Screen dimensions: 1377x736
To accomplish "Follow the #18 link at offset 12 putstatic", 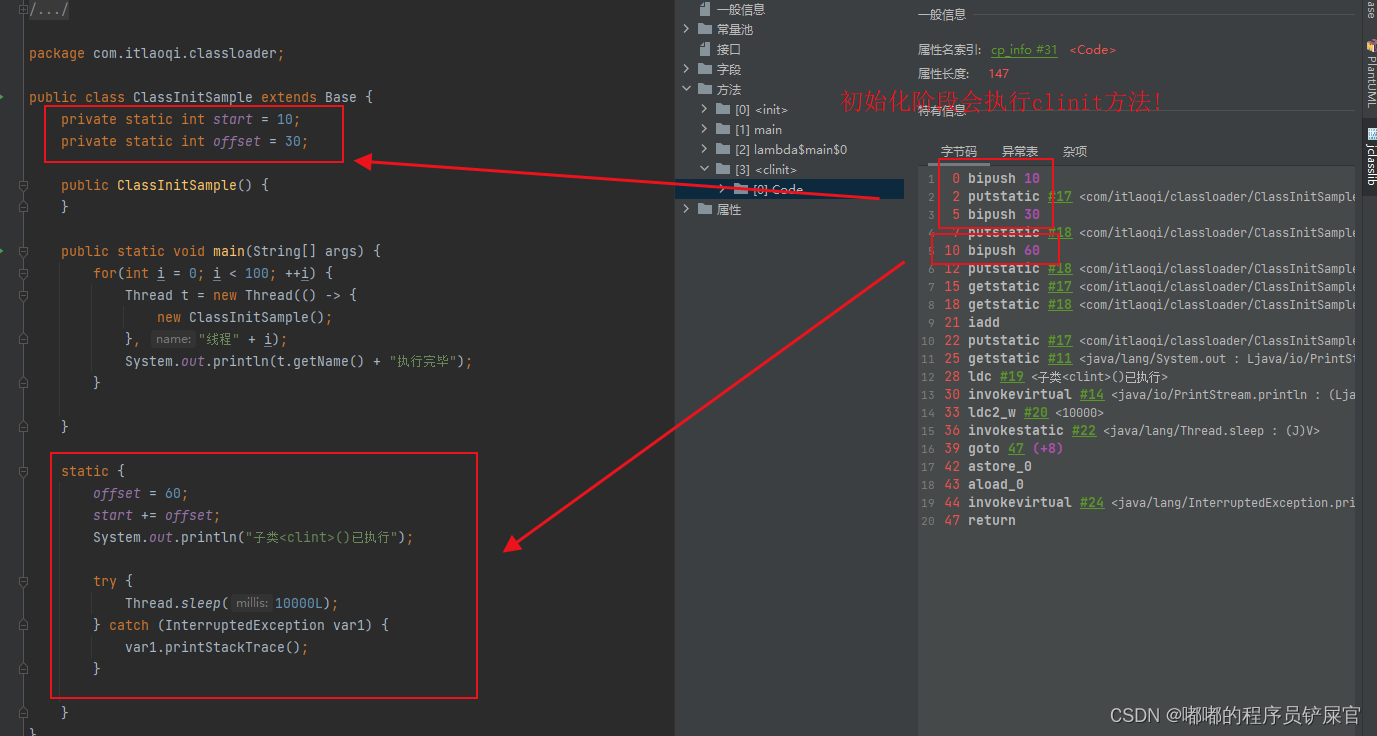I will (1060, 269).
